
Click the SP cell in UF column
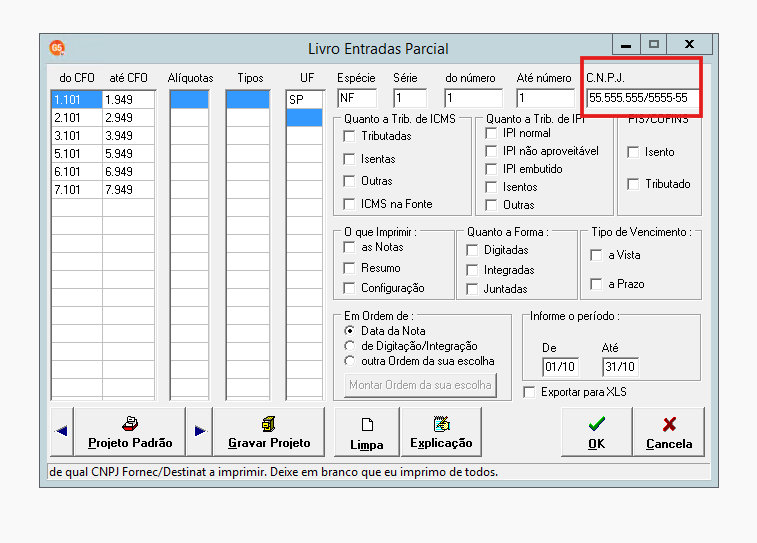click(x=304, y=99)
